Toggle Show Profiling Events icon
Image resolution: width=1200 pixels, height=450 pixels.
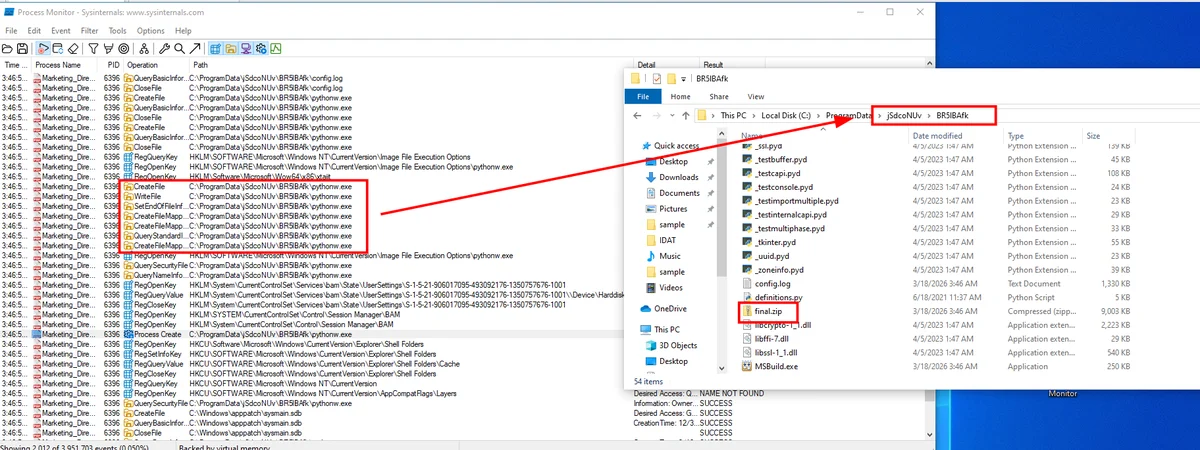point(276,48)
